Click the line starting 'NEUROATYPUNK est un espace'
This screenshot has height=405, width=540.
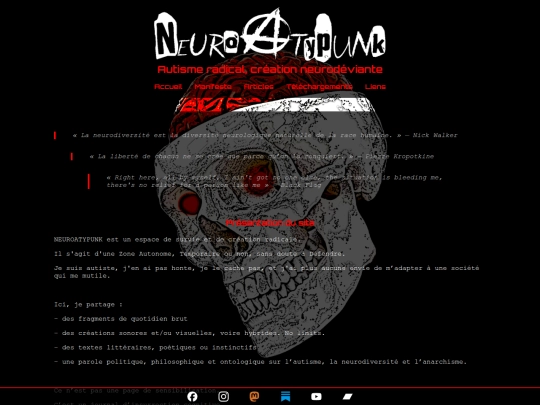click(177, 239)
